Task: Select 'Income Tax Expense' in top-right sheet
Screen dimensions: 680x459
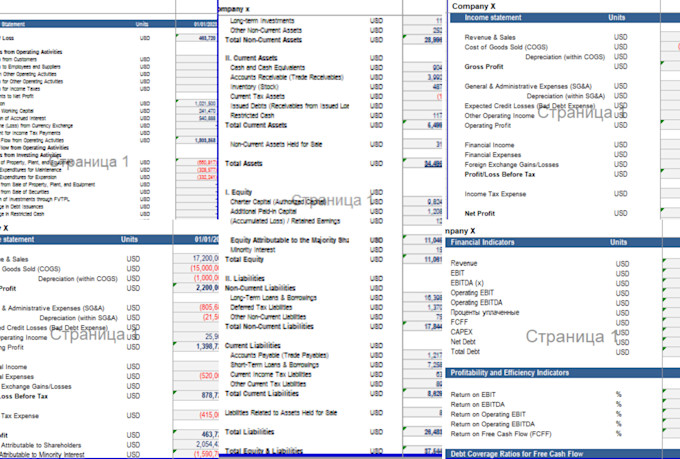Action: point(495,194)
